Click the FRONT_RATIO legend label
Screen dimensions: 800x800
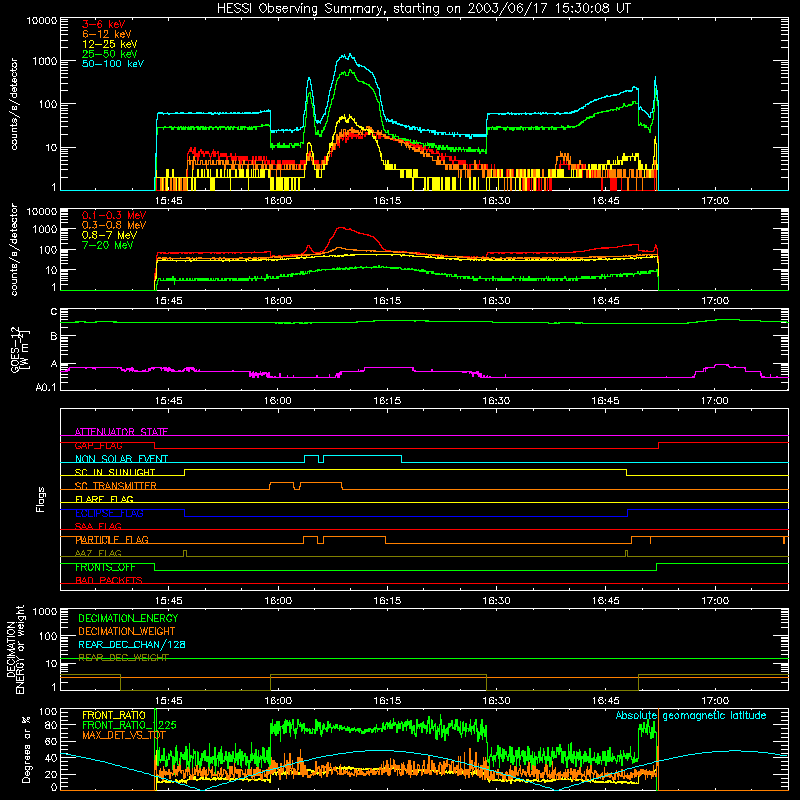tap(114, 715)
